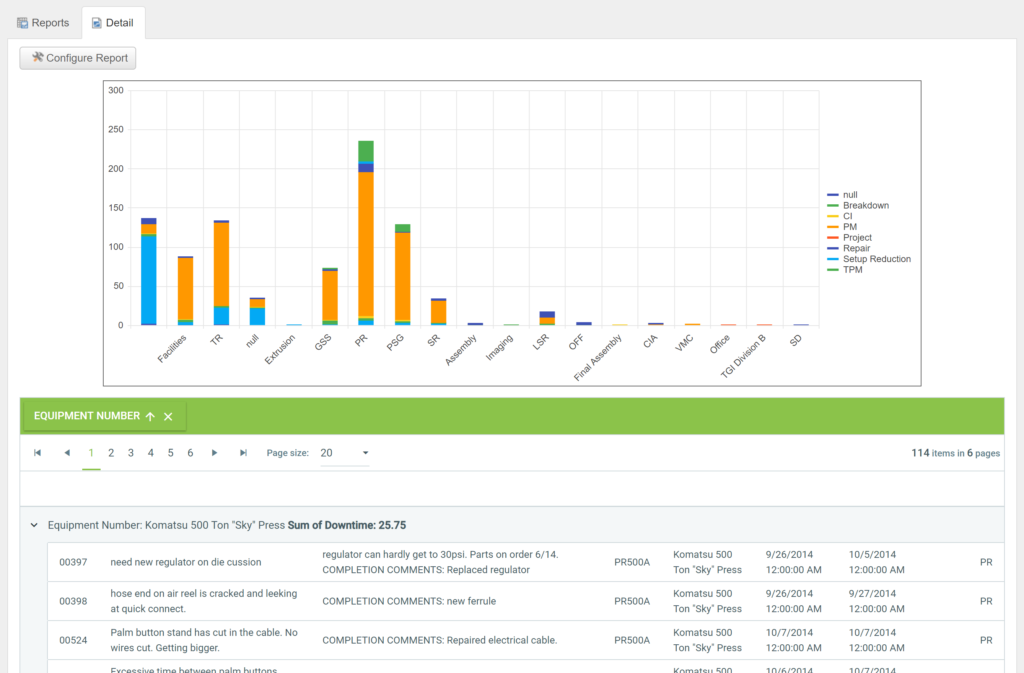The image size is (1024, 673).
Task: Click the Extrusion axis label
Action: pos(280,350)
